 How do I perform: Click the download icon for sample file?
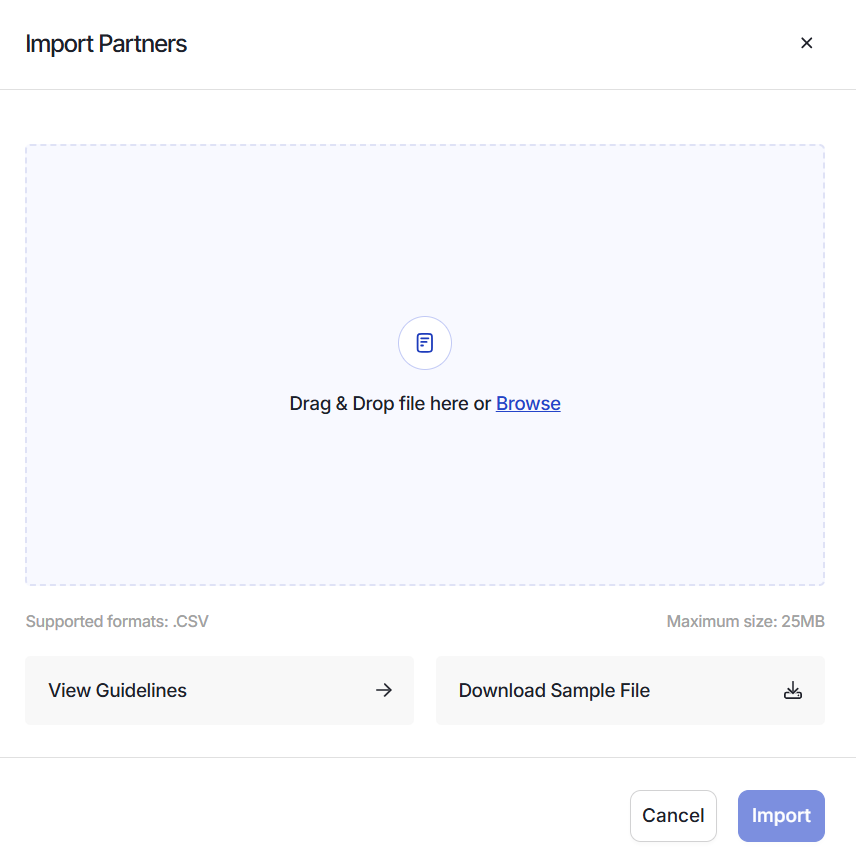792,690
